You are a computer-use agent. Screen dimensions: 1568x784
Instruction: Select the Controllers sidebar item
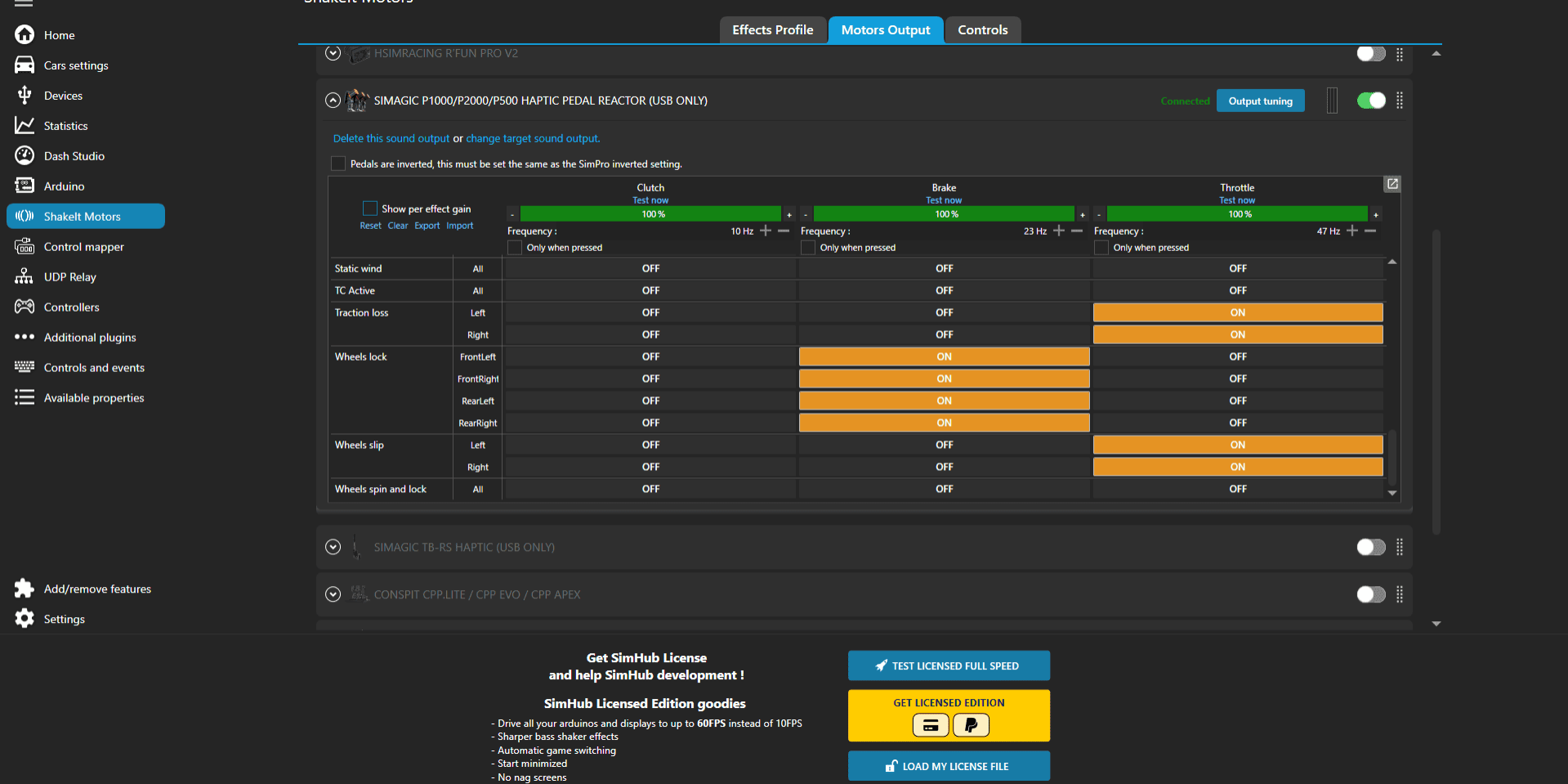click(71, 307)
